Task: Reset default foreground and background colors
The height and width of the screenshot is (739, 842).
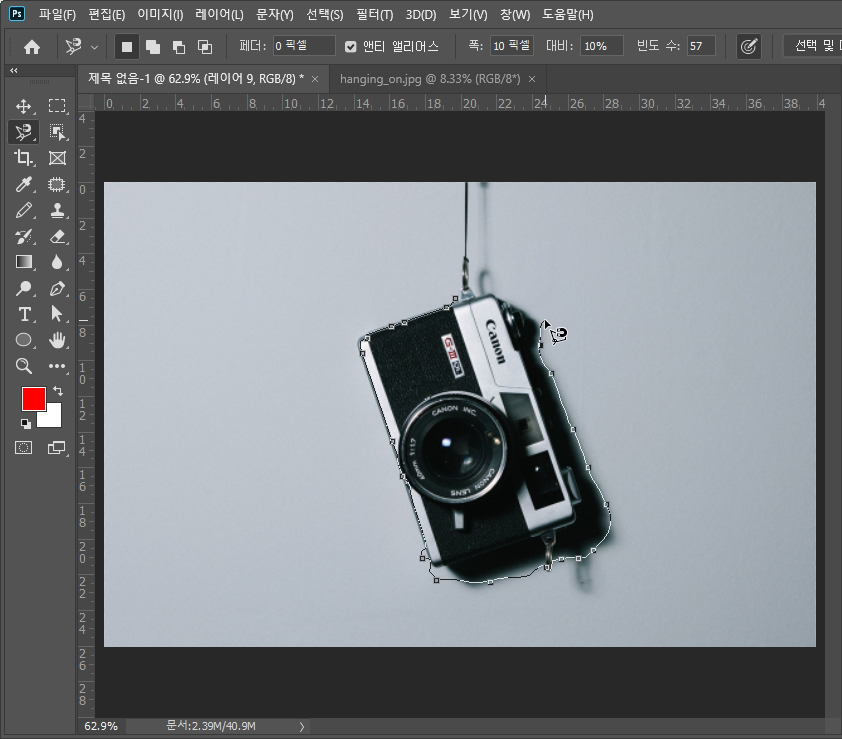Action: point(25,424)
